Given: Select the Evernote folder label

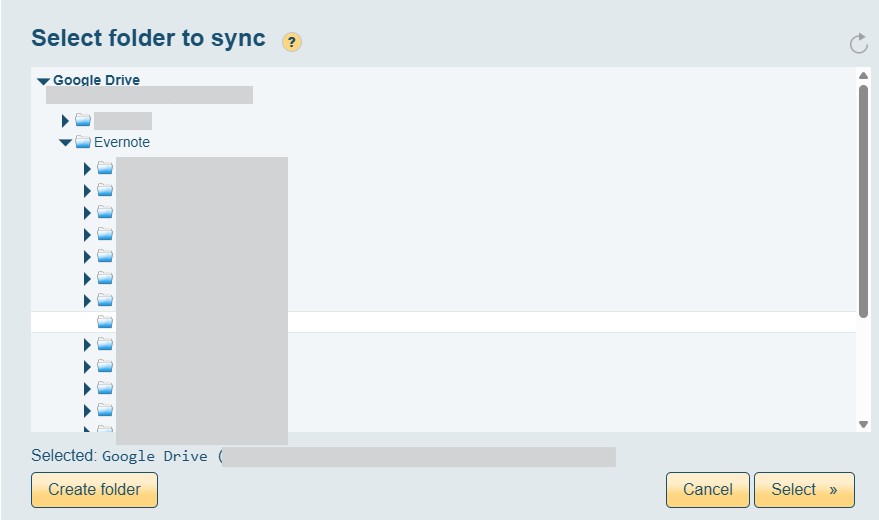Looking at the screenshot, I should pyautogui.click(x=122, y=142).
